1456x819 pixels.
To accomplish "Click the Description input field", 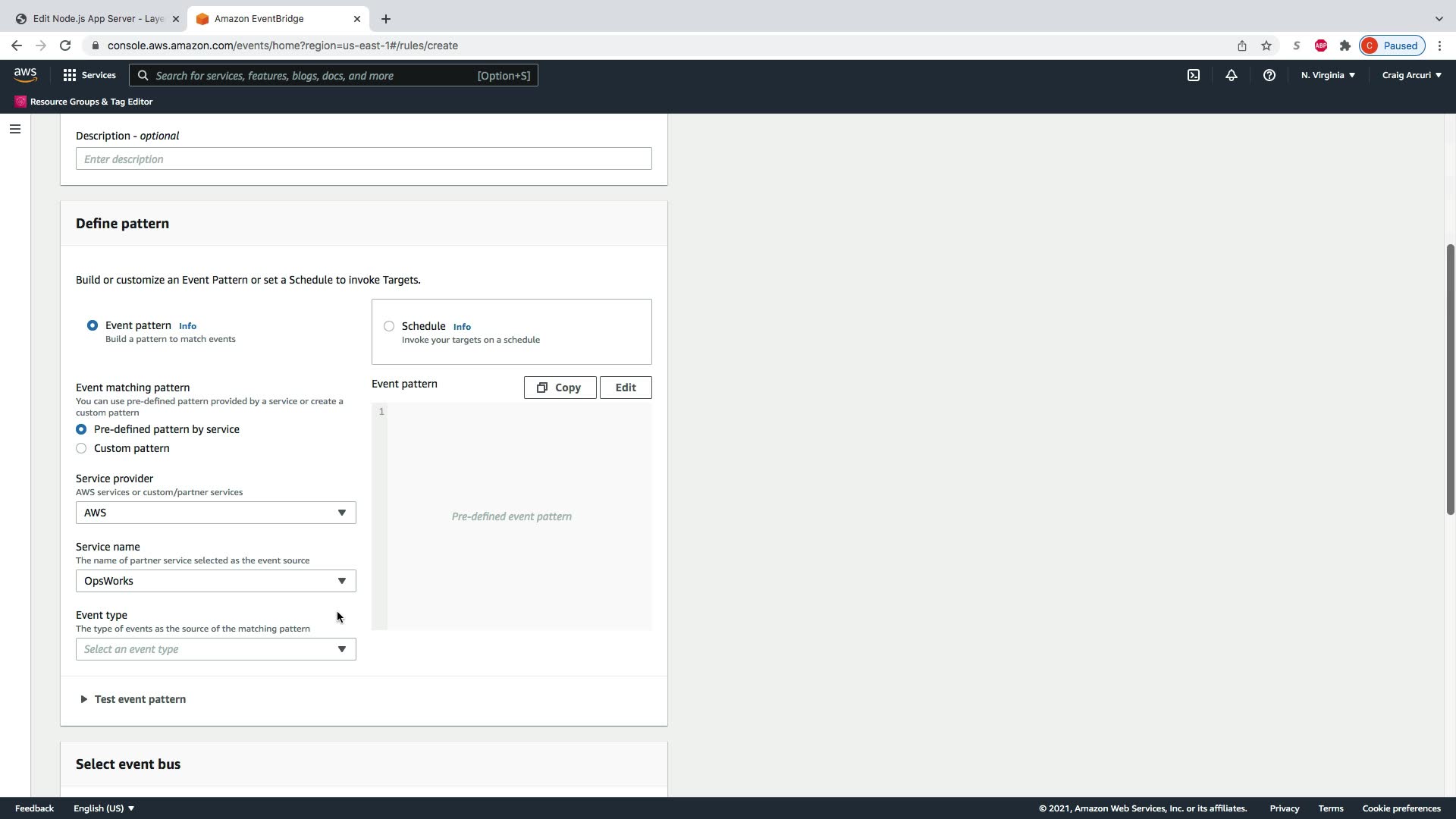I will point(363,158).
